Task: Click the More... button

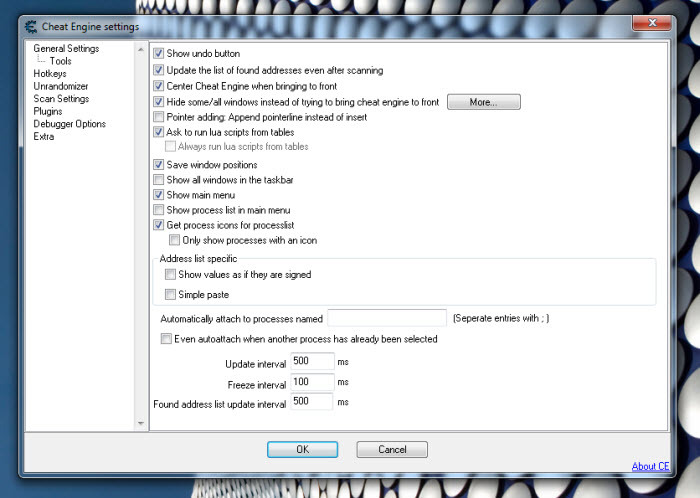Action: click(x=483, y=102)
